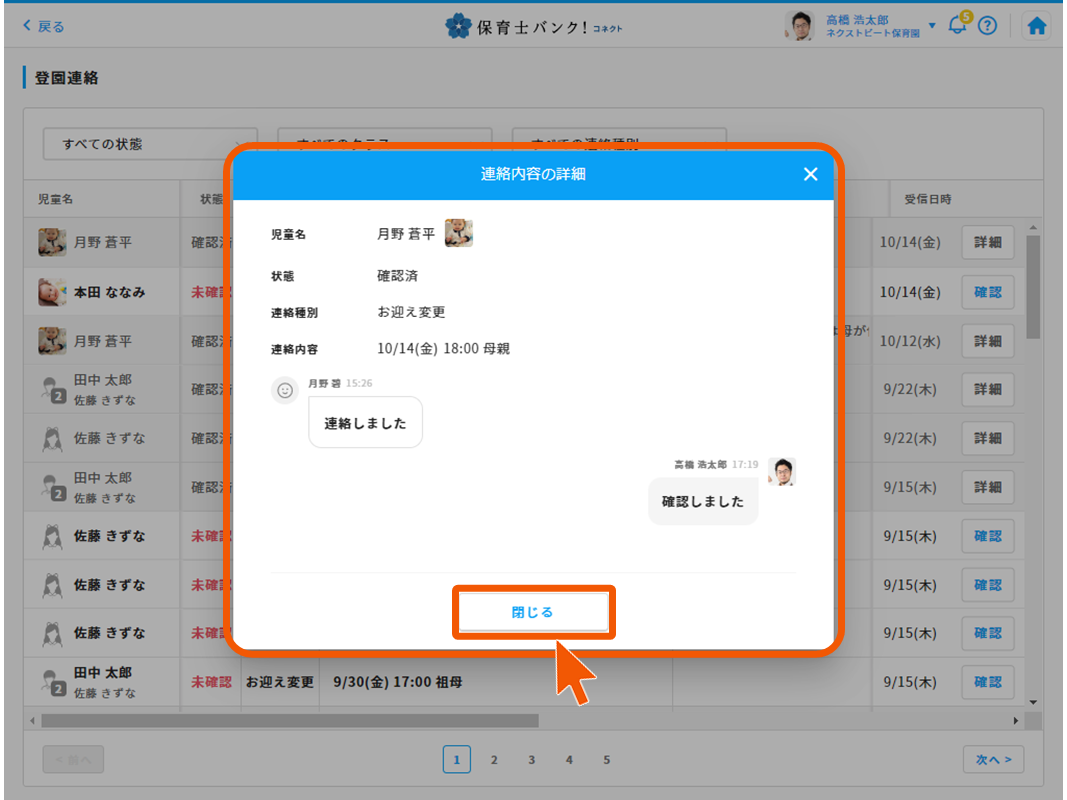Click 詳細 button for 10/12(水) row
This screenshot has width=1067, height=800.
tap(987, 341)
